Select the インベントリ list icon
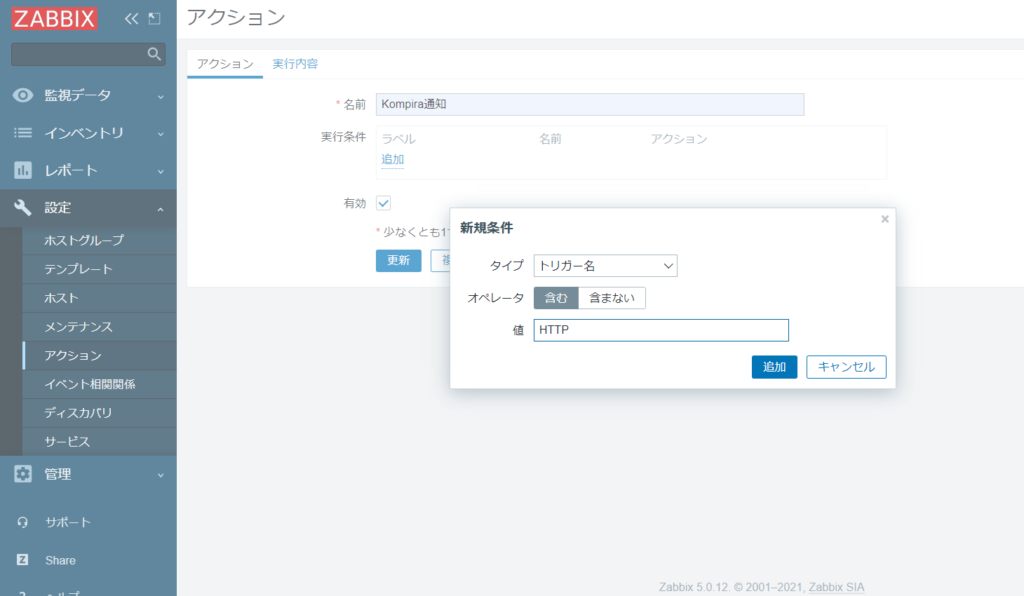 22,133
